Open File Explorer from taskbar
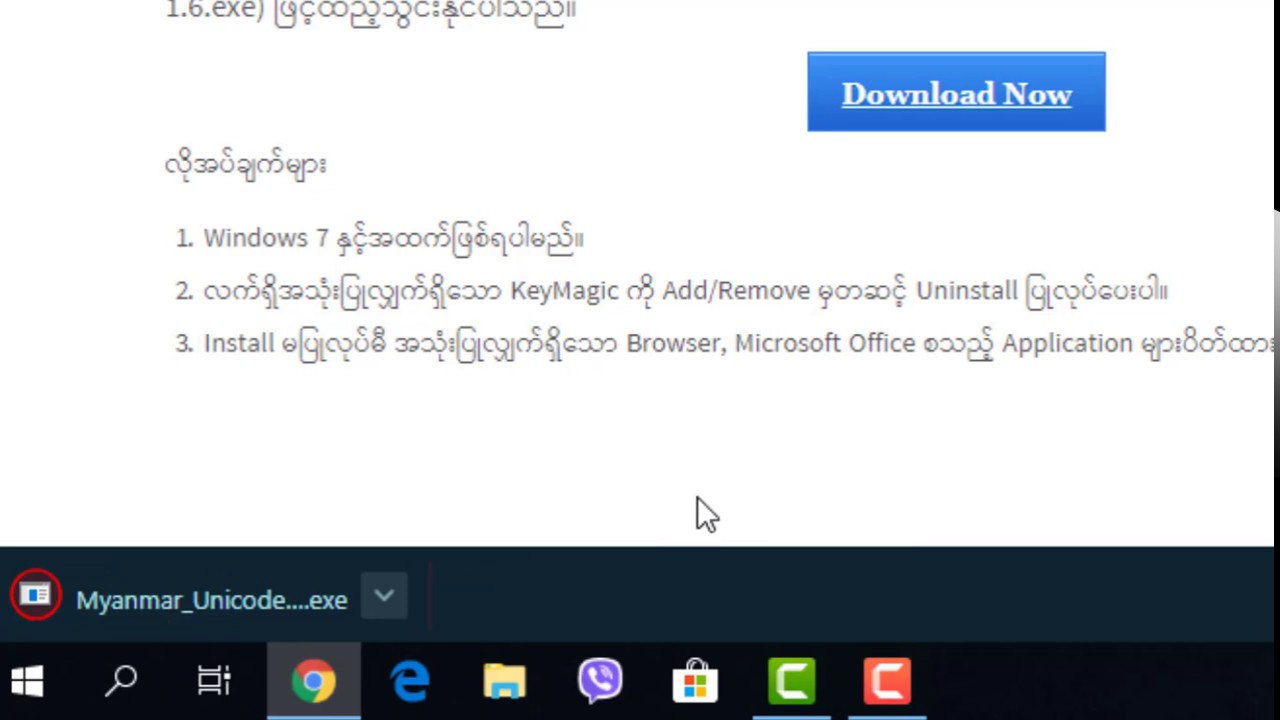The image size is (1280, 720). pos(505,682)
